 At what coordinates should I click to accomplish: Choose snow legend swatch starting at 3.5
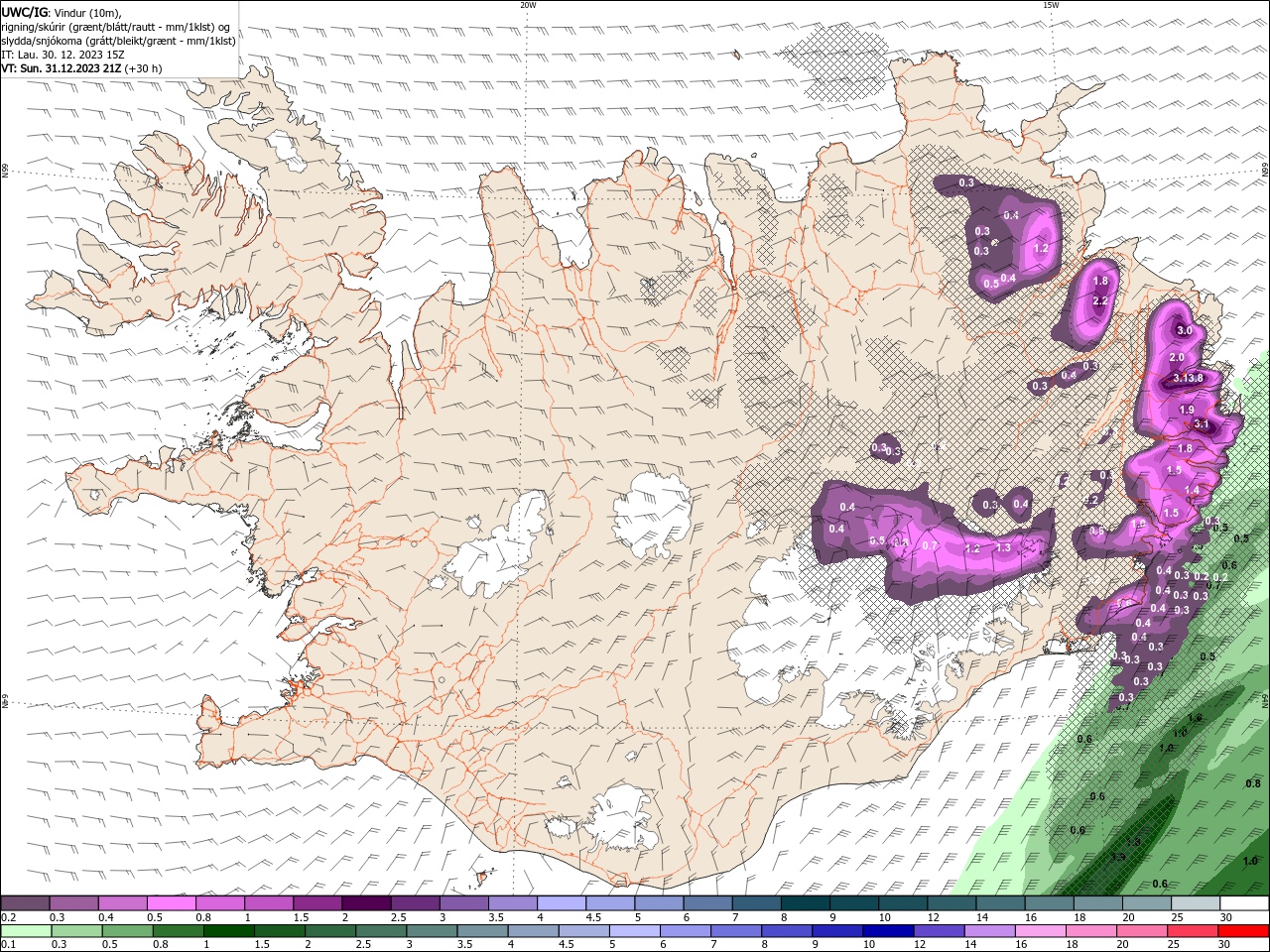click(512, 903)
